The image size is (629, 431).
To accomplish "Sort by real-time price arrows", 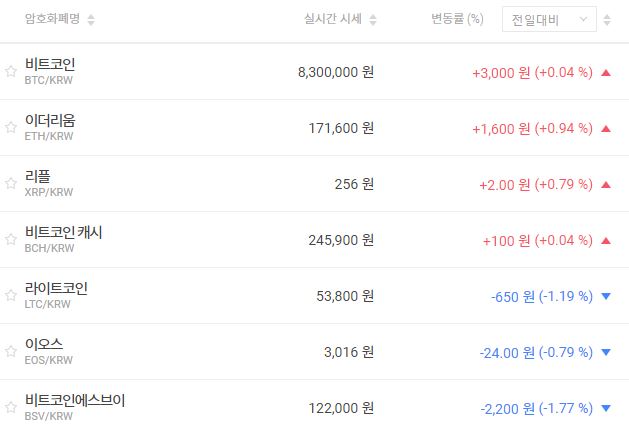I will click(x=373, y=19).
